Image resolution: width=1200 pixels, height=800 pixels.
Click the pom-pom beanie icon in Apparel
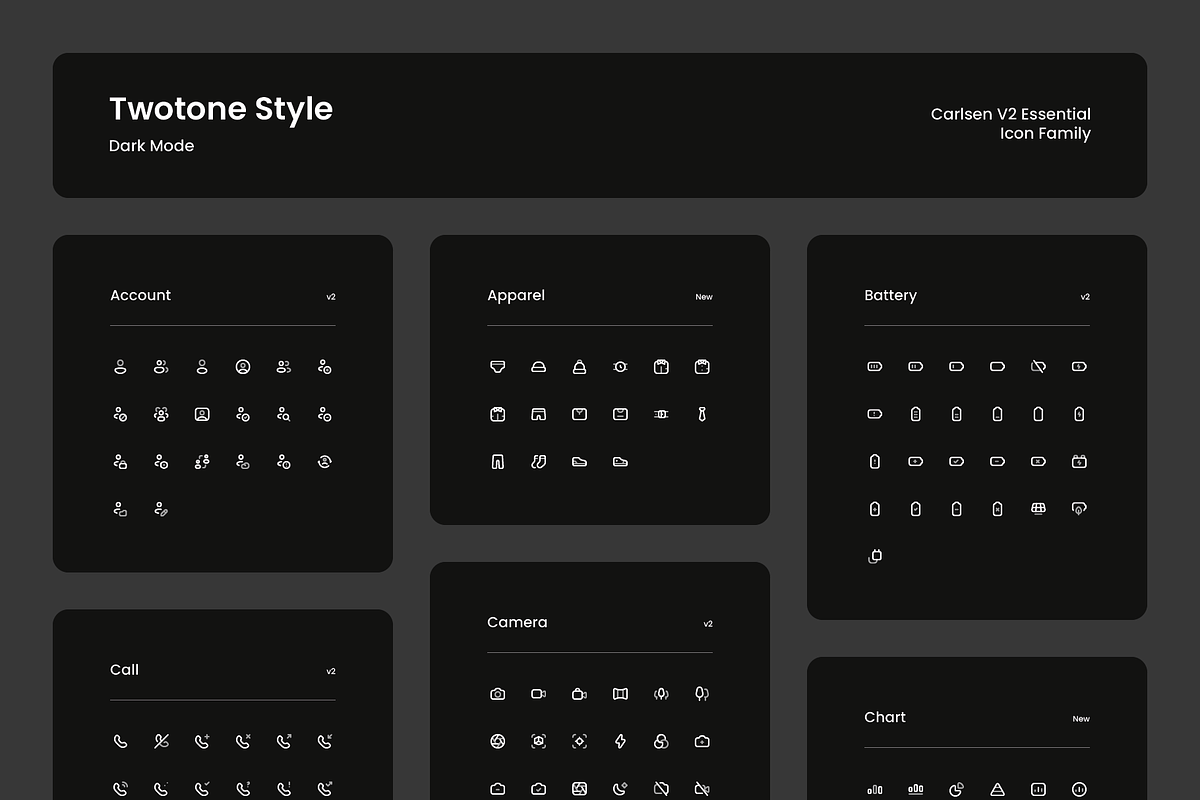pos(579,366)
